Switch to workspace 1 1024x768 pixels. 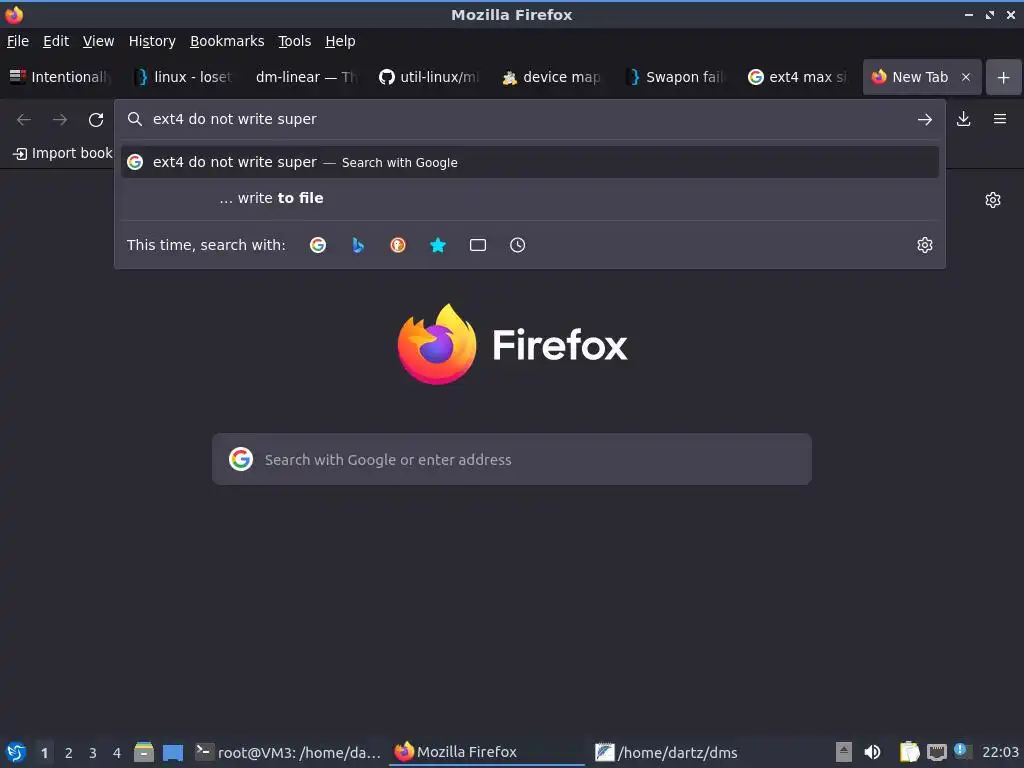44,753
